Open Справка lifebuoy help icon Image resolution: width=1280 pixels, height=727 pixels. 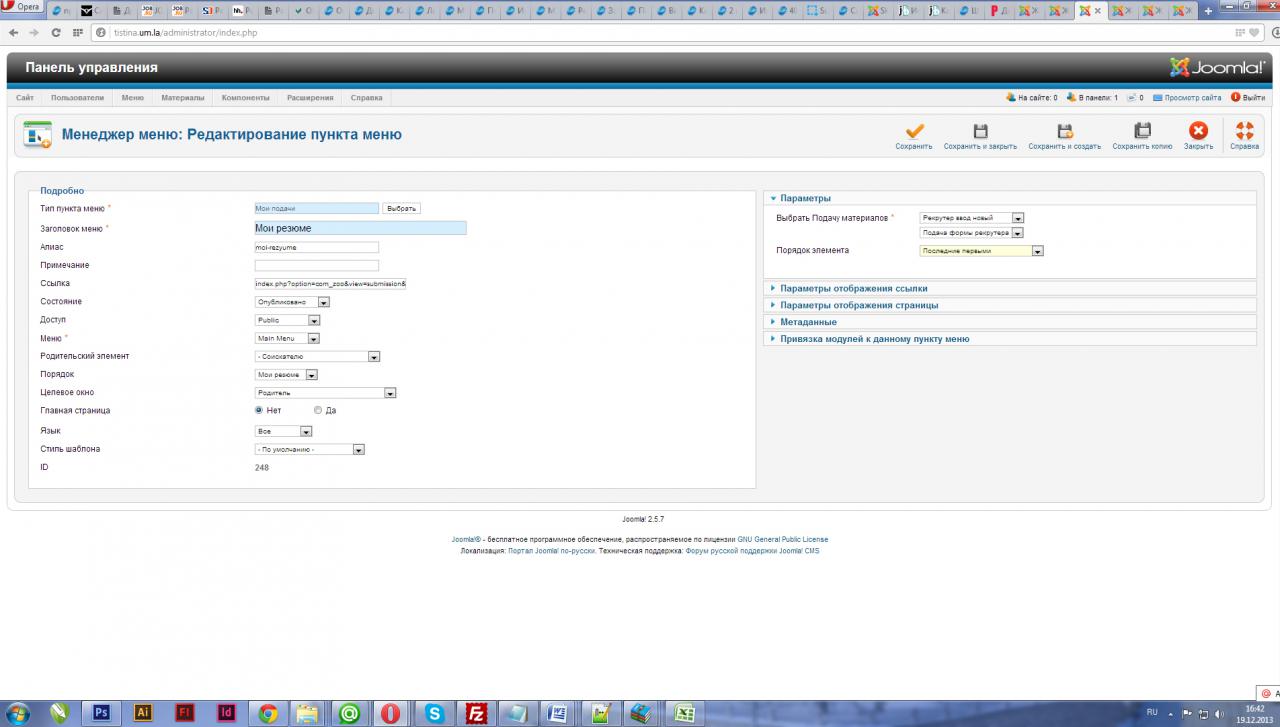click(x=1244, y=131)
